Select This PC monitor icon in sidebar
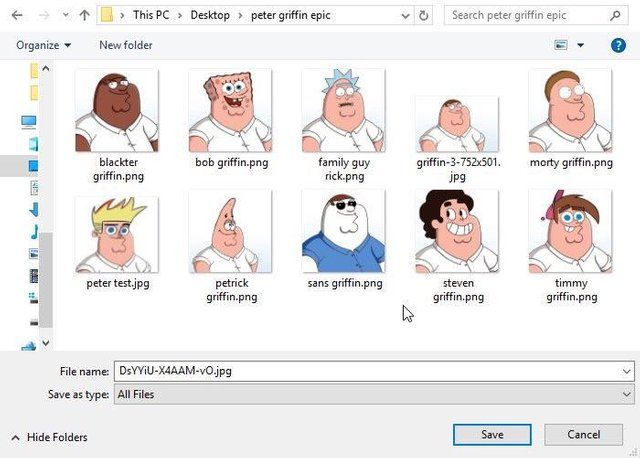640x458 pixels. click(29, 122)
